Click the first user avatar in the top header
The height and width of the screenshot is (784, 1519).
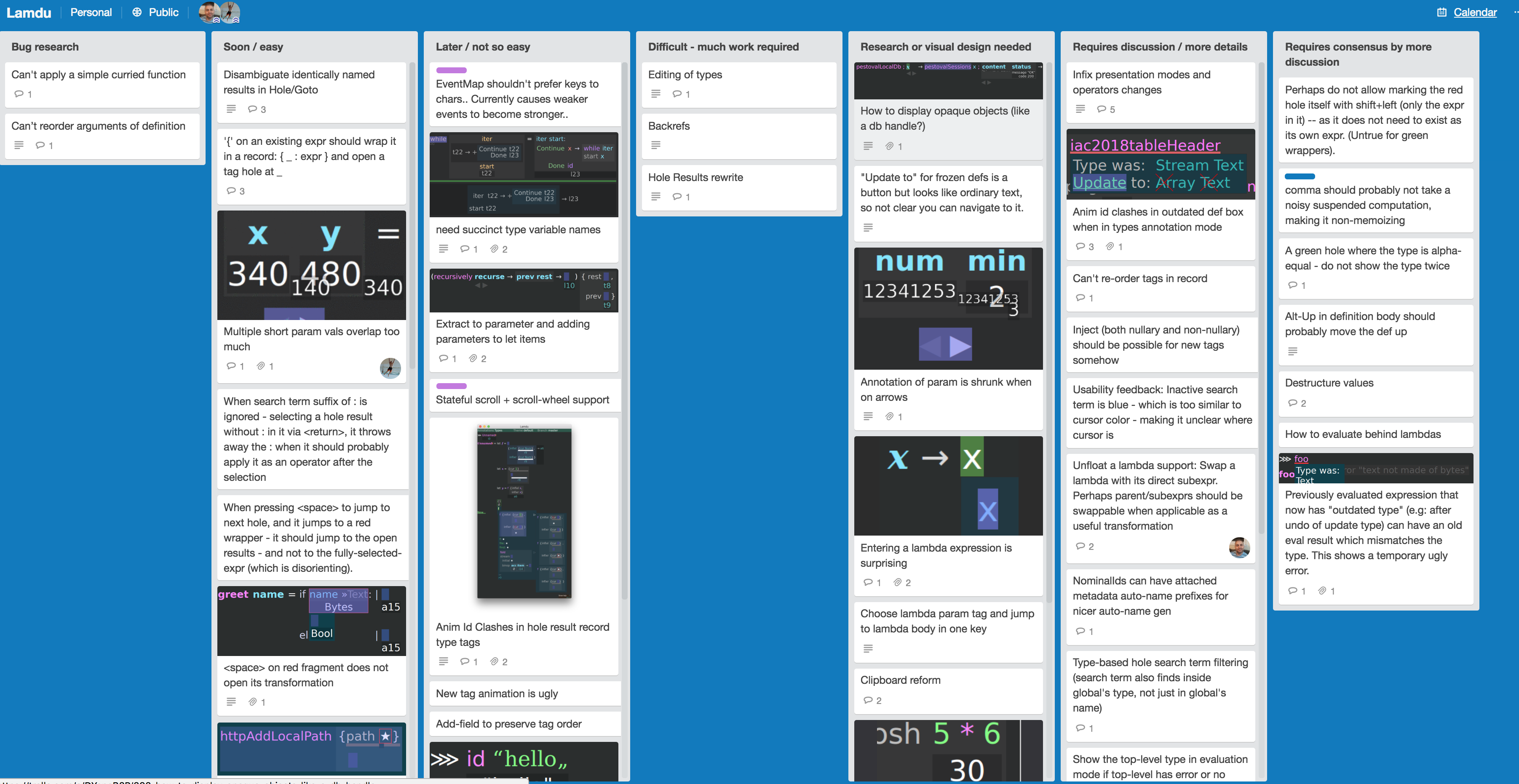pos(208,12)
